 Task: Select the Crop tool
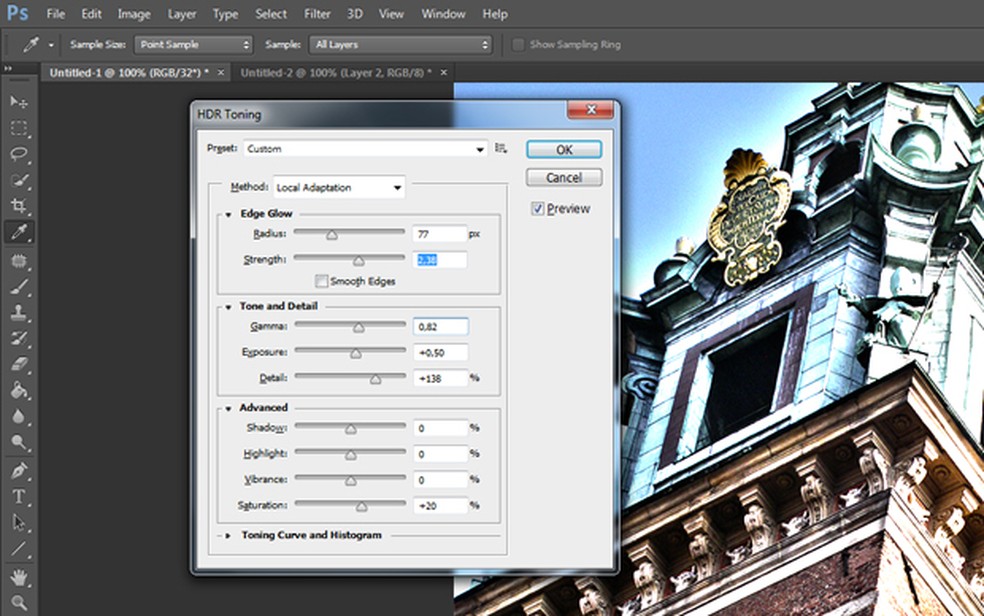[19, 206]
